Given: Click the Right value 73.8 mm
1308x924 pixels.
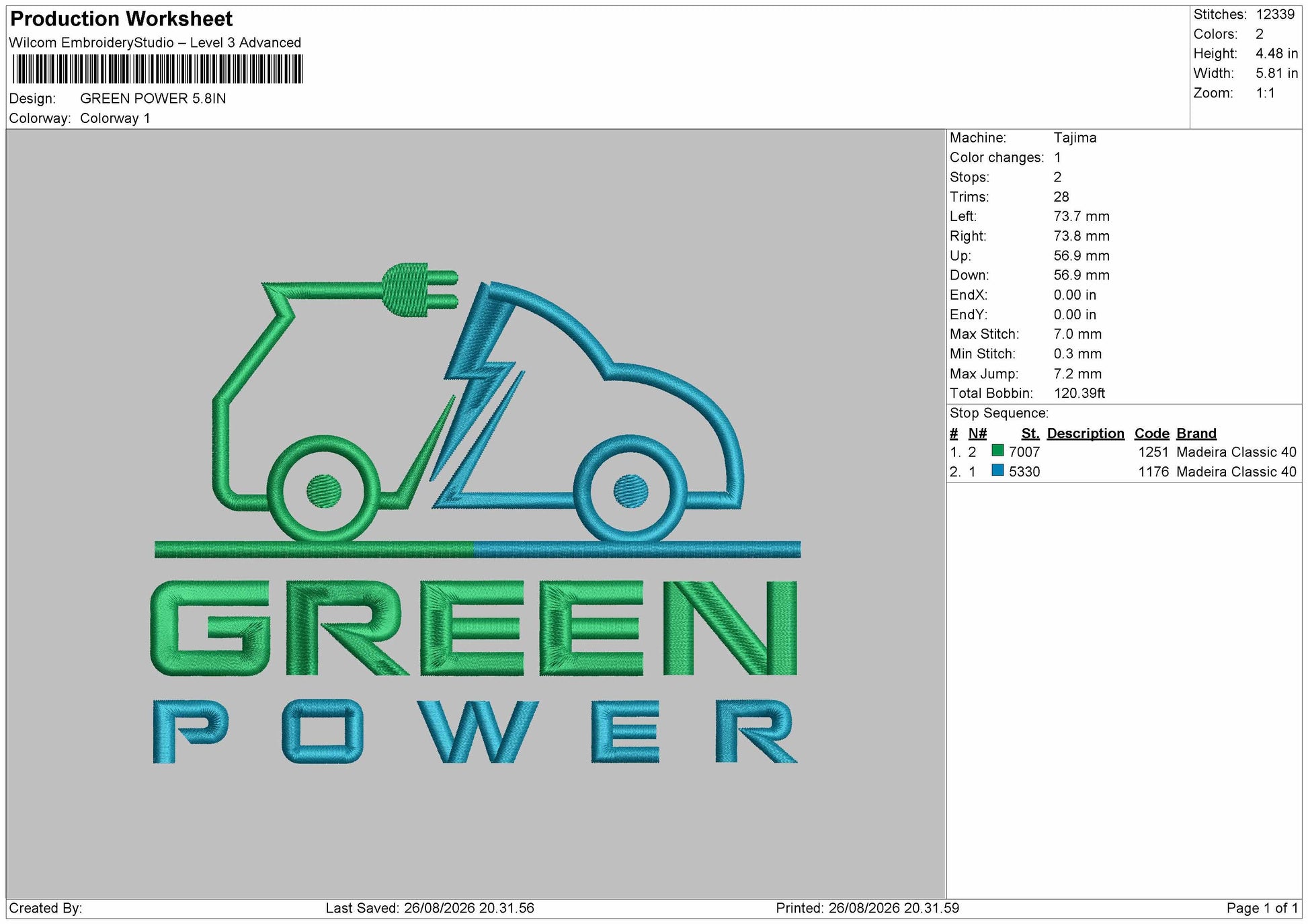Looking at the screenshot, I should coord(1081,236).
